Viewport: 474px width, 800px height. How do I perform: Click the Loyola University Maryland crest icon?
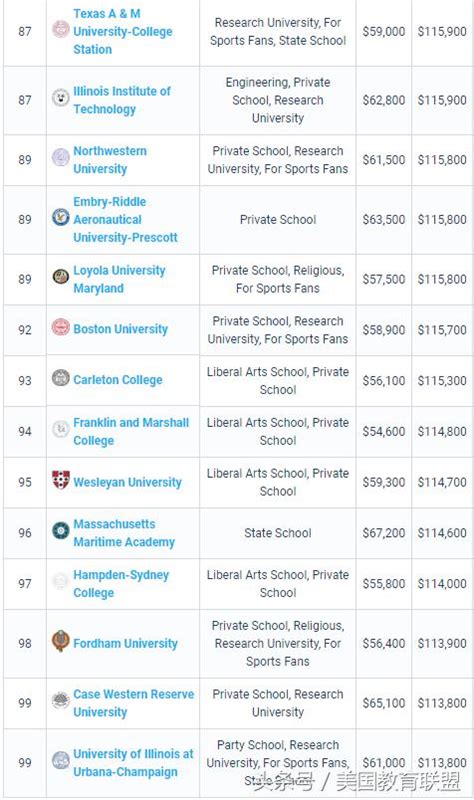(61, 277)
